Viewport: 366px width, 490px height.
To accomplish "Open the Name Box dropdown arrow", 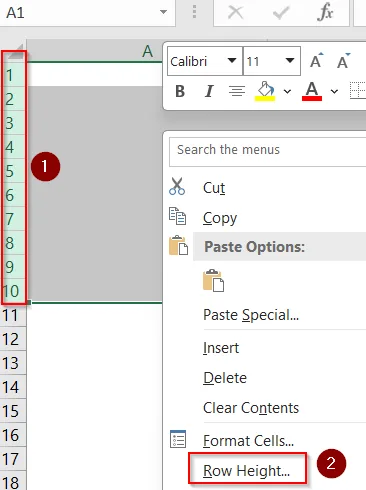I will coord(163,12).
